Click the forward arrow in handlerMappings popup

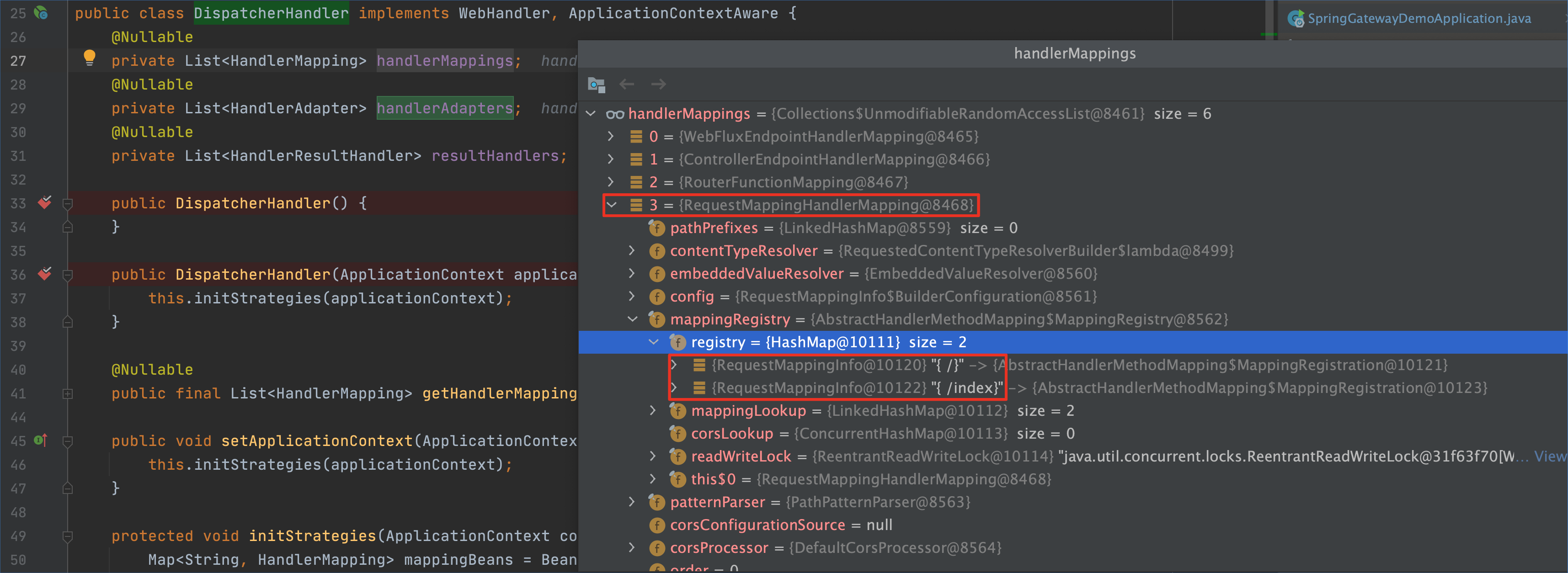(x=658, y=85)
